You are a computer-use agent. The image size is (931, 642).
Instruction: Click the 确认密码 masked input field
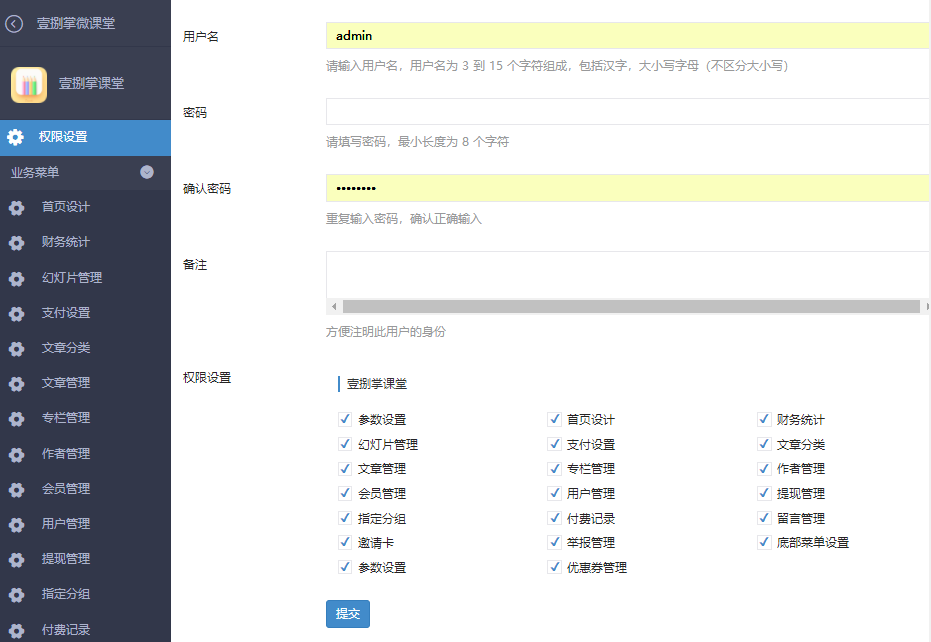point(628,188)
